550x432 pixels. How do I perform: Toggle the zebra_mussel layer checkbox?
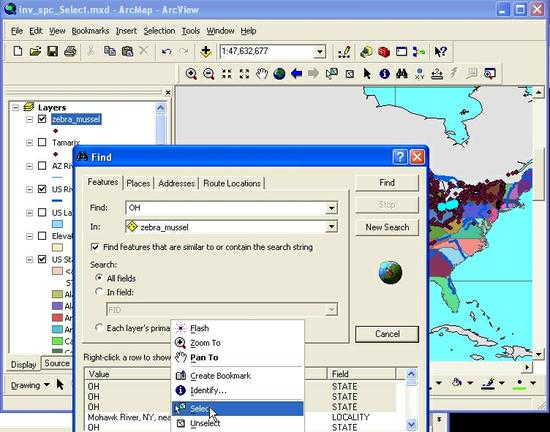coord(42,119)
